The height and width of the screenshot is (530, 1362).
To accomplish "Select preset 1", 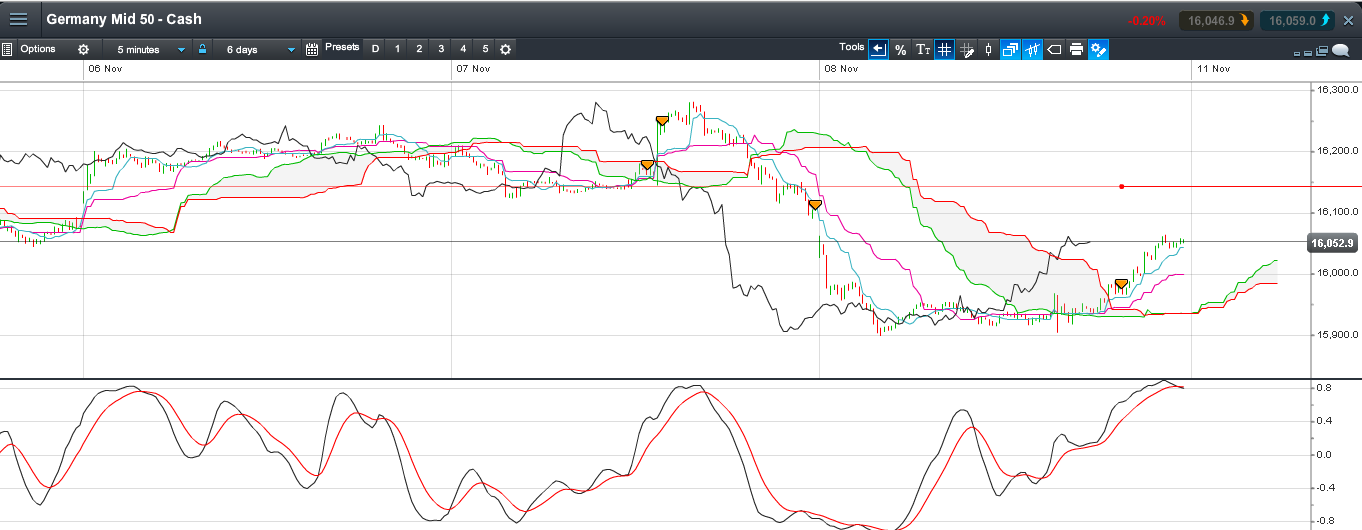I will click(x=397, y=49).
